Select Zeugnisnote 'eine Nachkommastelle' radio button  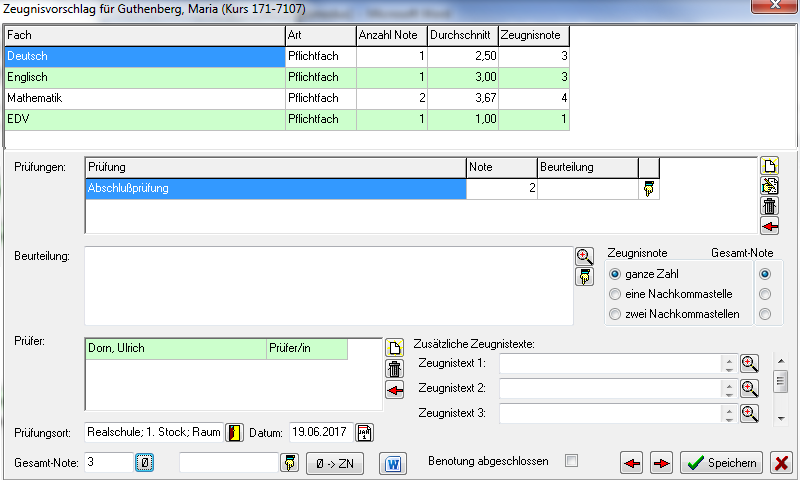pos(615,294)
